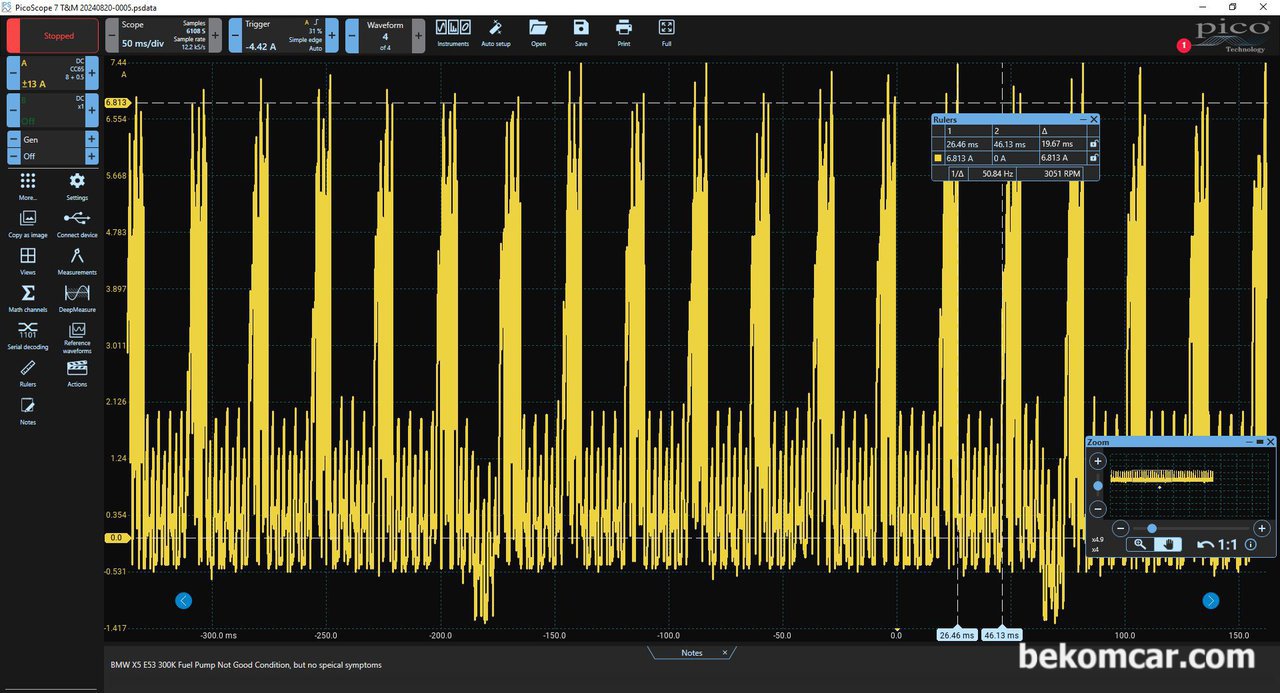Image resolution: width=1280 pixels, height=693 pixels.
Task: Decrease channel A range with minus
Action: point(13,72)
